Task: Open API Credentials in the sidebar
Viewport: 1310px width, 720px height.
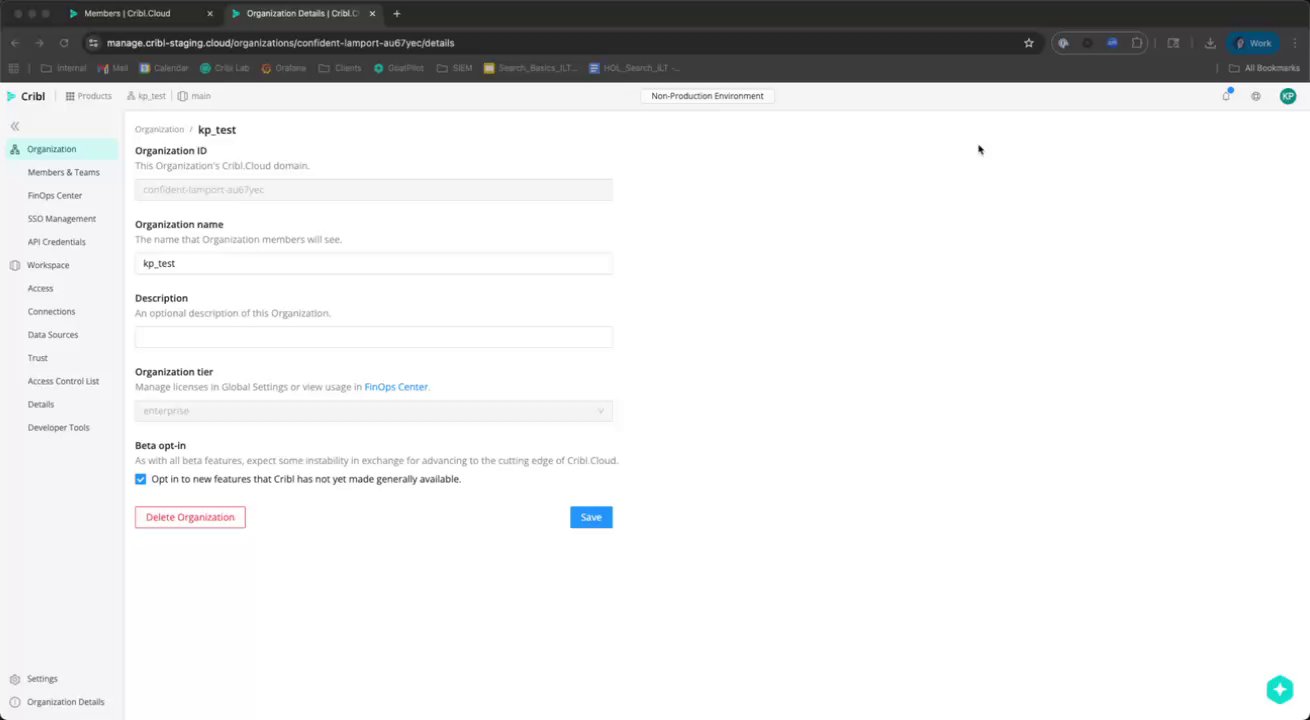Action: coord(57,242)
